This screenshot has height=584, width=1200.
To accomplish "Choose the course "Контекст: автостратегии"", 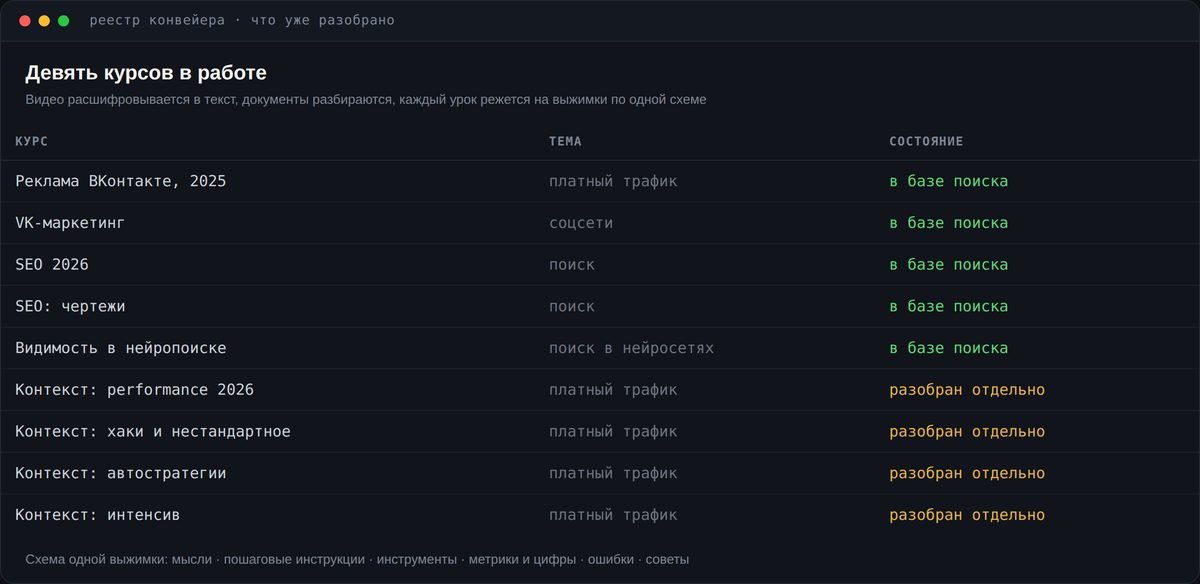I will click(x=121, y=474).
